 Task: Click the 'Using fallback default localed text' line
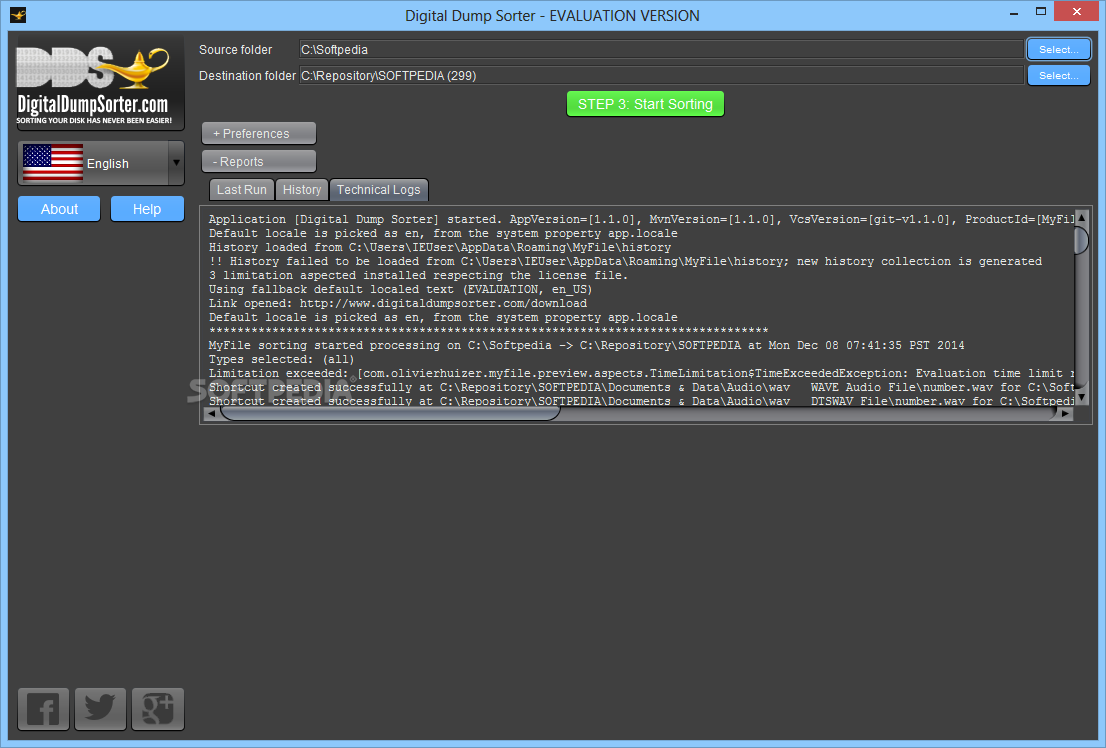pyautogui.click(x=401, y=289)
